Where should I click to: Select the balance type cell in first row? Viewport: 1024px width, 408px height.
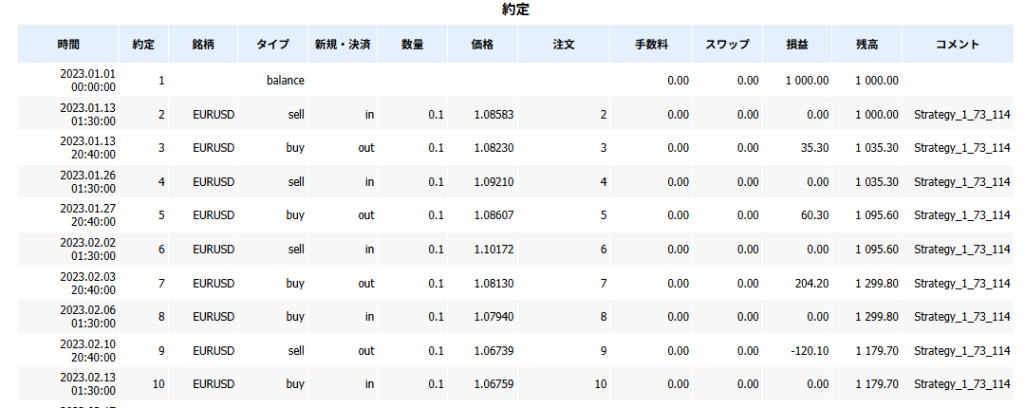point(285,80)
